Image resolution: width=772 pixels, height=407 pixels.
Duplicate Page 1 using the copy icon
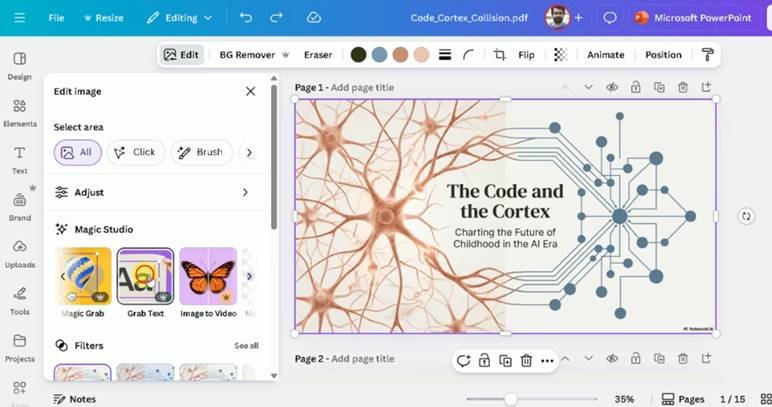(x=660, y=88)
